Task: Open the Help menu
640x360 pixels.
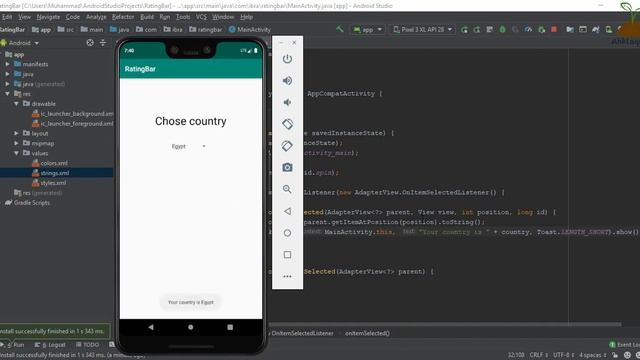Action: coord(247,17)
